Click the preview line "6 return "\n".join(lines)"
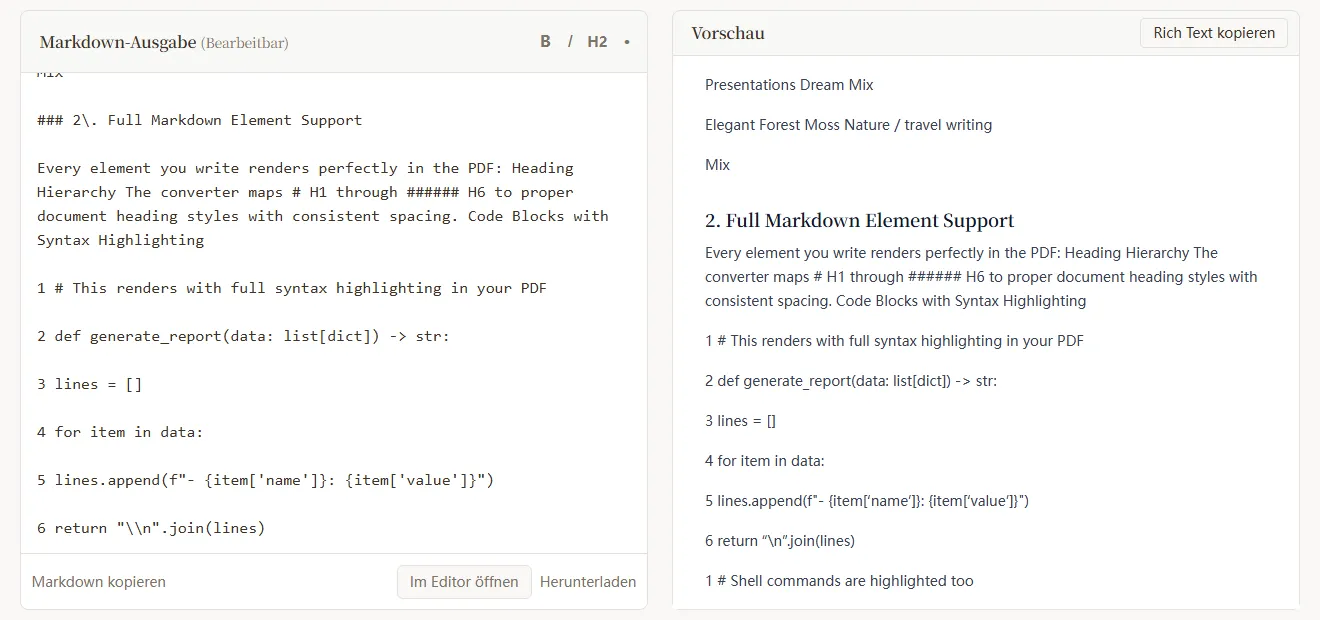 click(780, 541)
